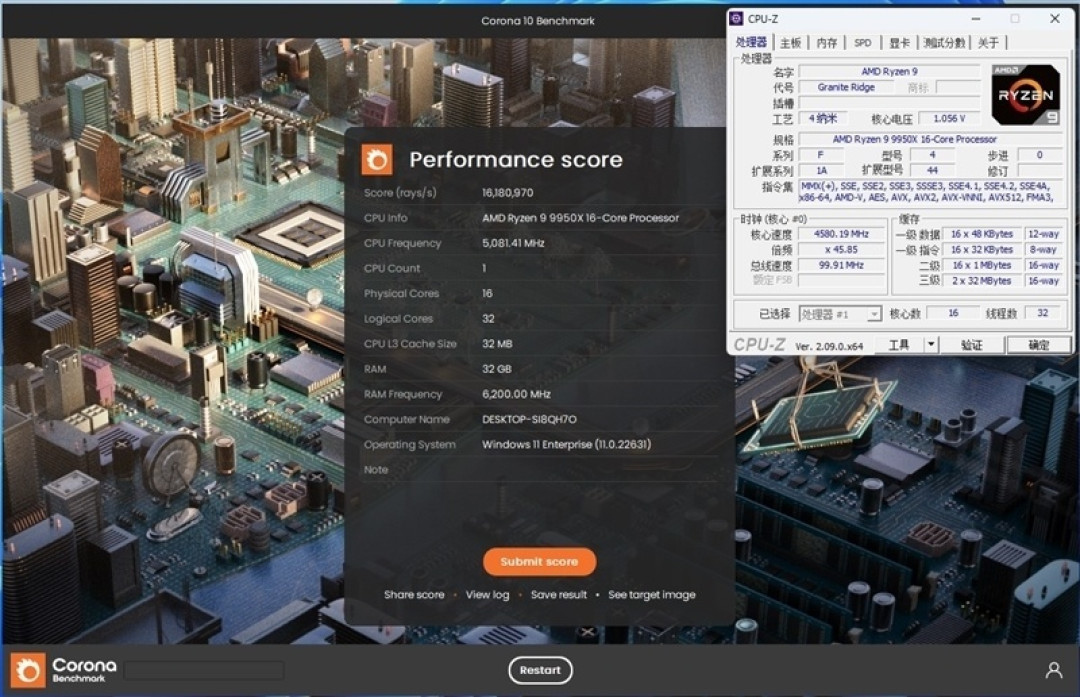Click the Windows 11 Enterprise operating system value
Image resolution: width=1080 pixels, height=697 pixels.
566,444
